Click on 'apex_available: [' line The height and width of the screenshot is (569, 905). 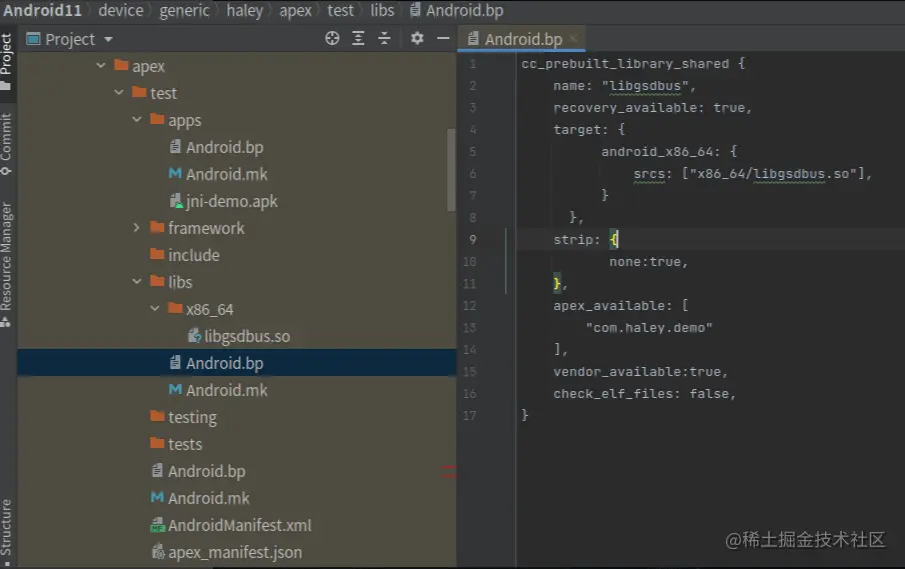click(x=620, y=306)
